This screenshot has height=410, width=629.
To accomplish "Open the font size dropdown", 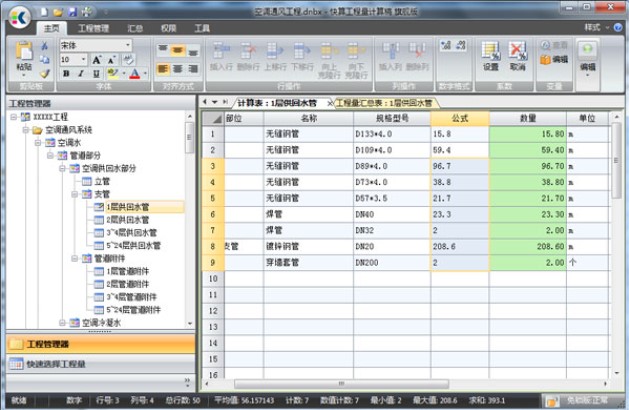I will [x=83, y=59].
